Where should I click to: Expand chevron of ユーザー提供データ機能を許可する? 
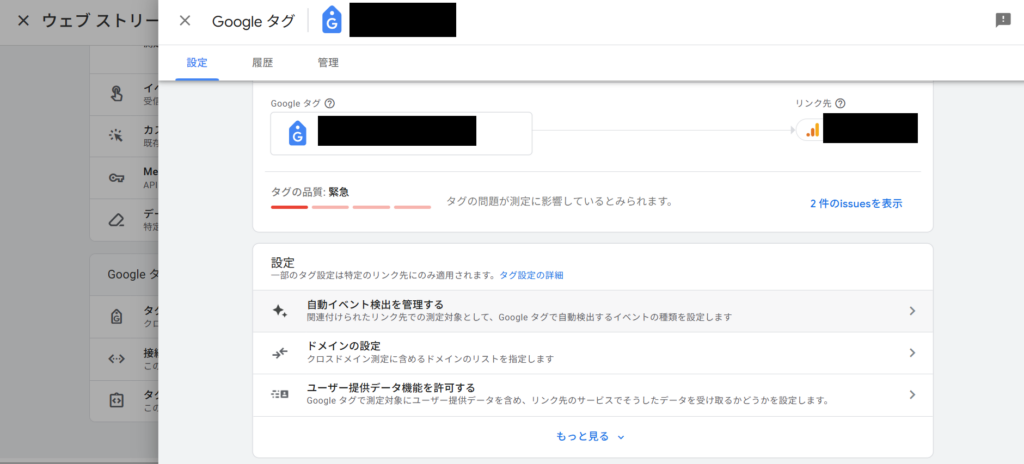[912, 395]
